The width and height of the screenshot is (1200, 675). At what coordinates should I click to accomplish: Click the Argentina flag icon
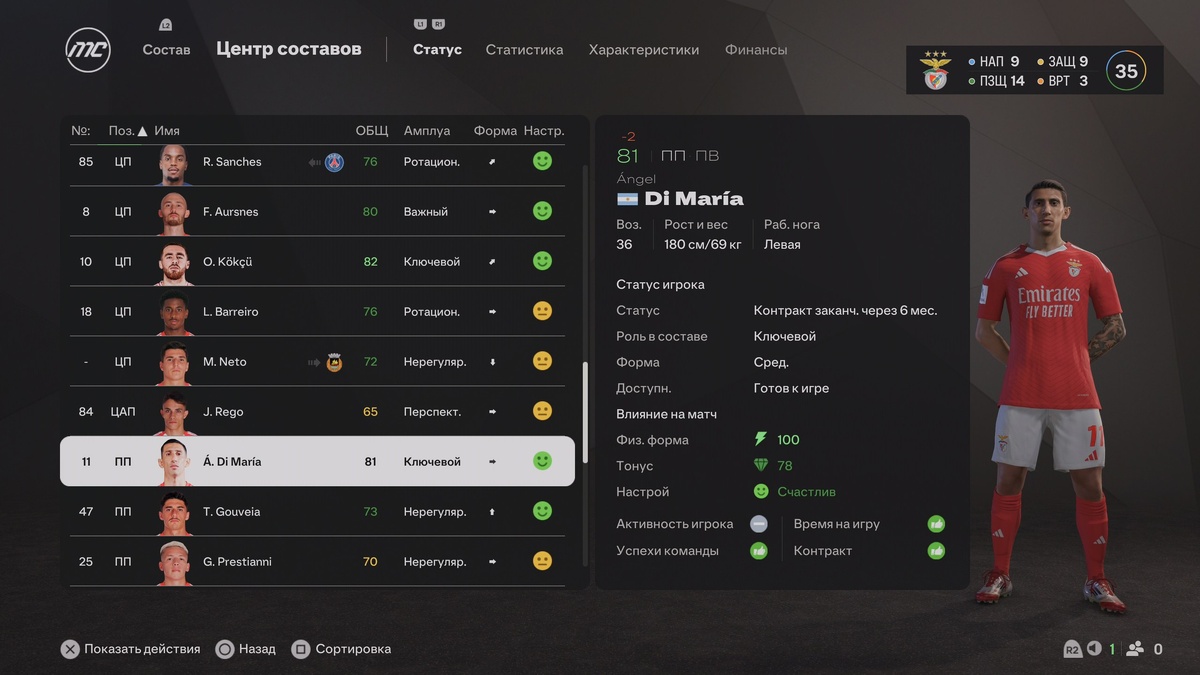(628, 199)
